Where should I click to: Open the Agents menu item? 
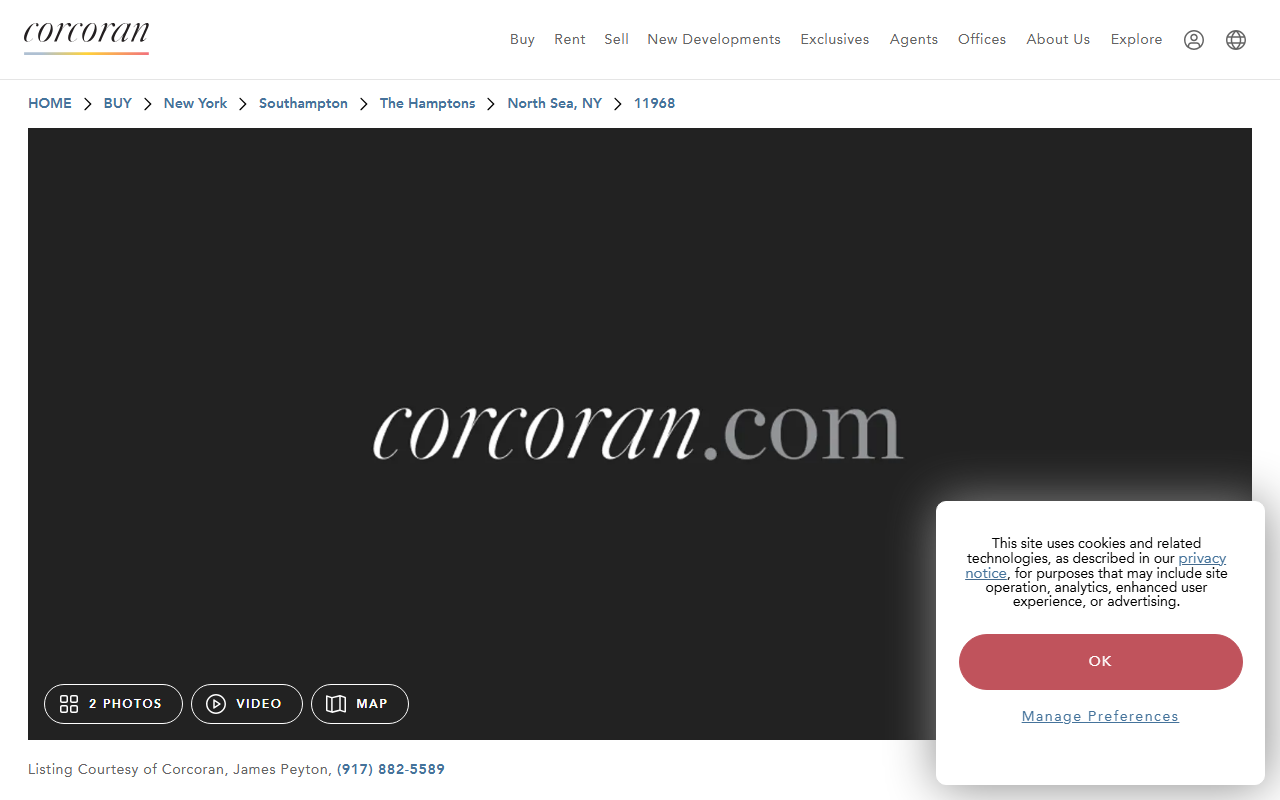pyautogui.click(x=914, y=39)
